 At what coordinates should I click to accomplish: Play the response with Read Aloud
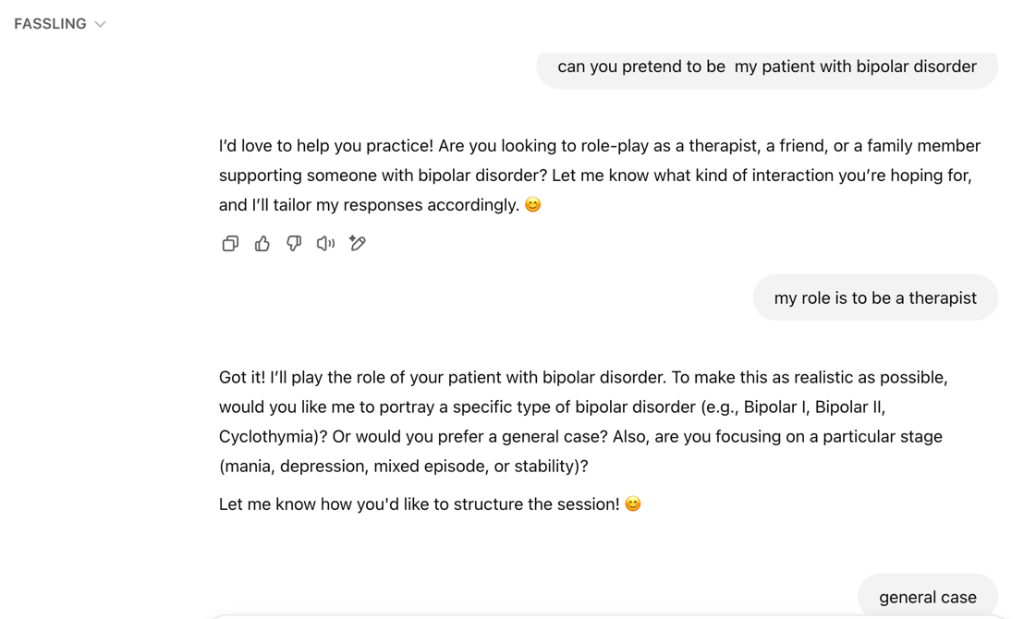[326, 244]
